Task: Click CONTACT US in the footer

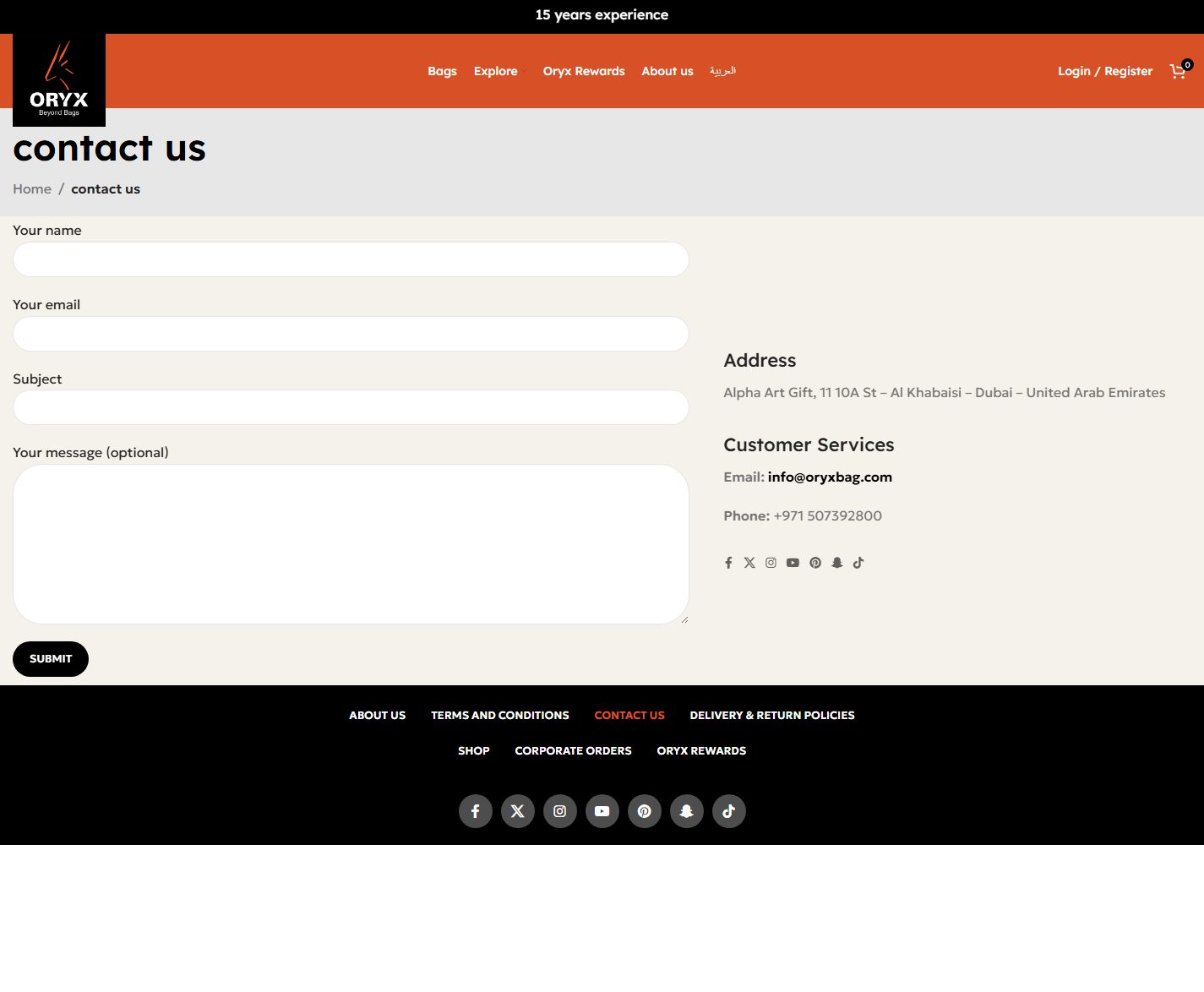Action: [629, 716]
